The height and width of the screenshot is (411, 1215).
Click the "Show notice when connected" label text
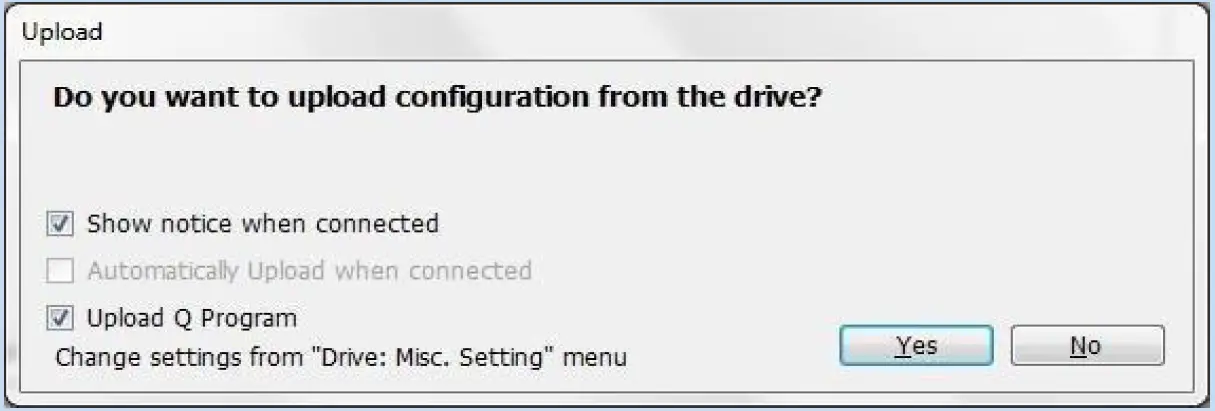click(x=262, y=224)
